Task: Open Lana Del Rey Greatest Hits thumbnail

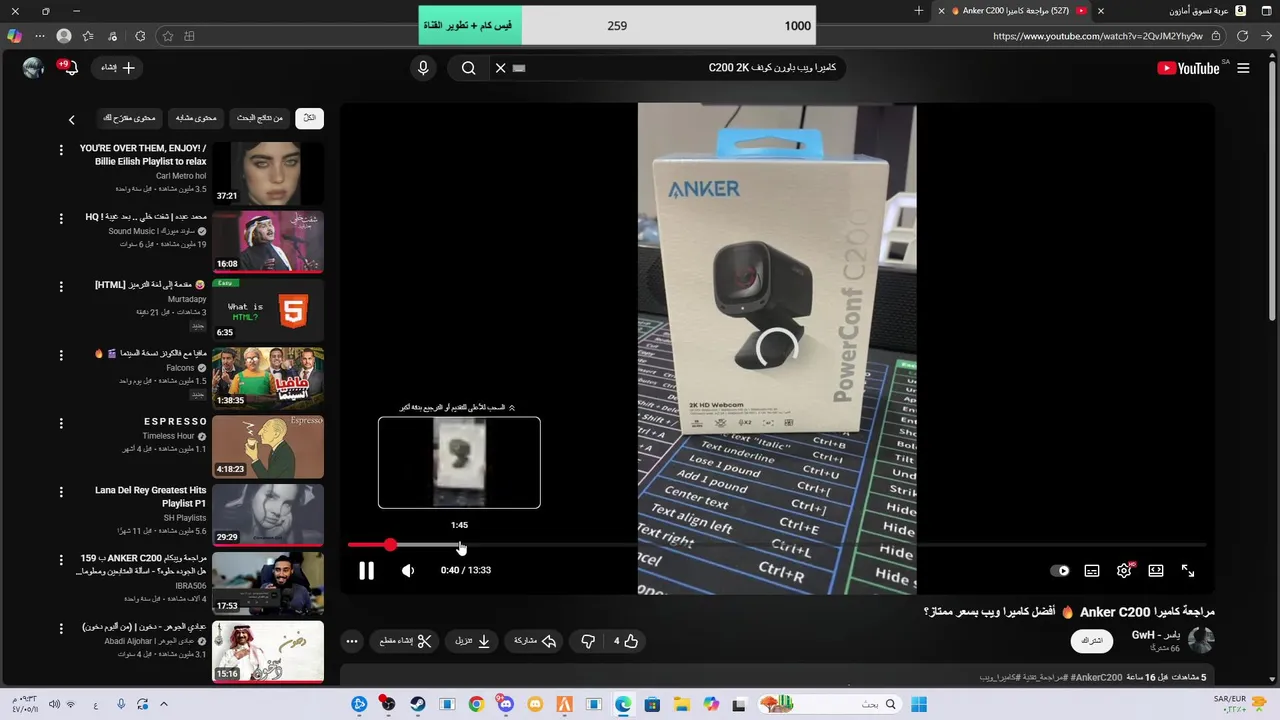Action: (268, 515)
